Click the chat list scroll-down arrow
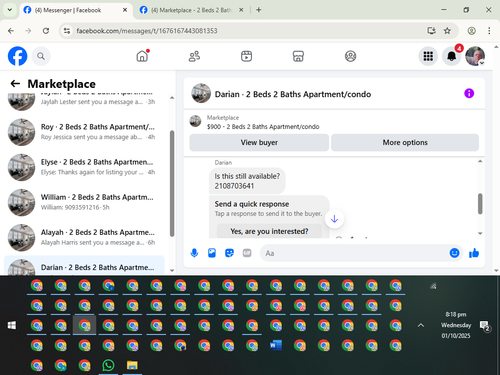This screenshot has height=375, width=500. pyautogui.click(x=172, y=270)
